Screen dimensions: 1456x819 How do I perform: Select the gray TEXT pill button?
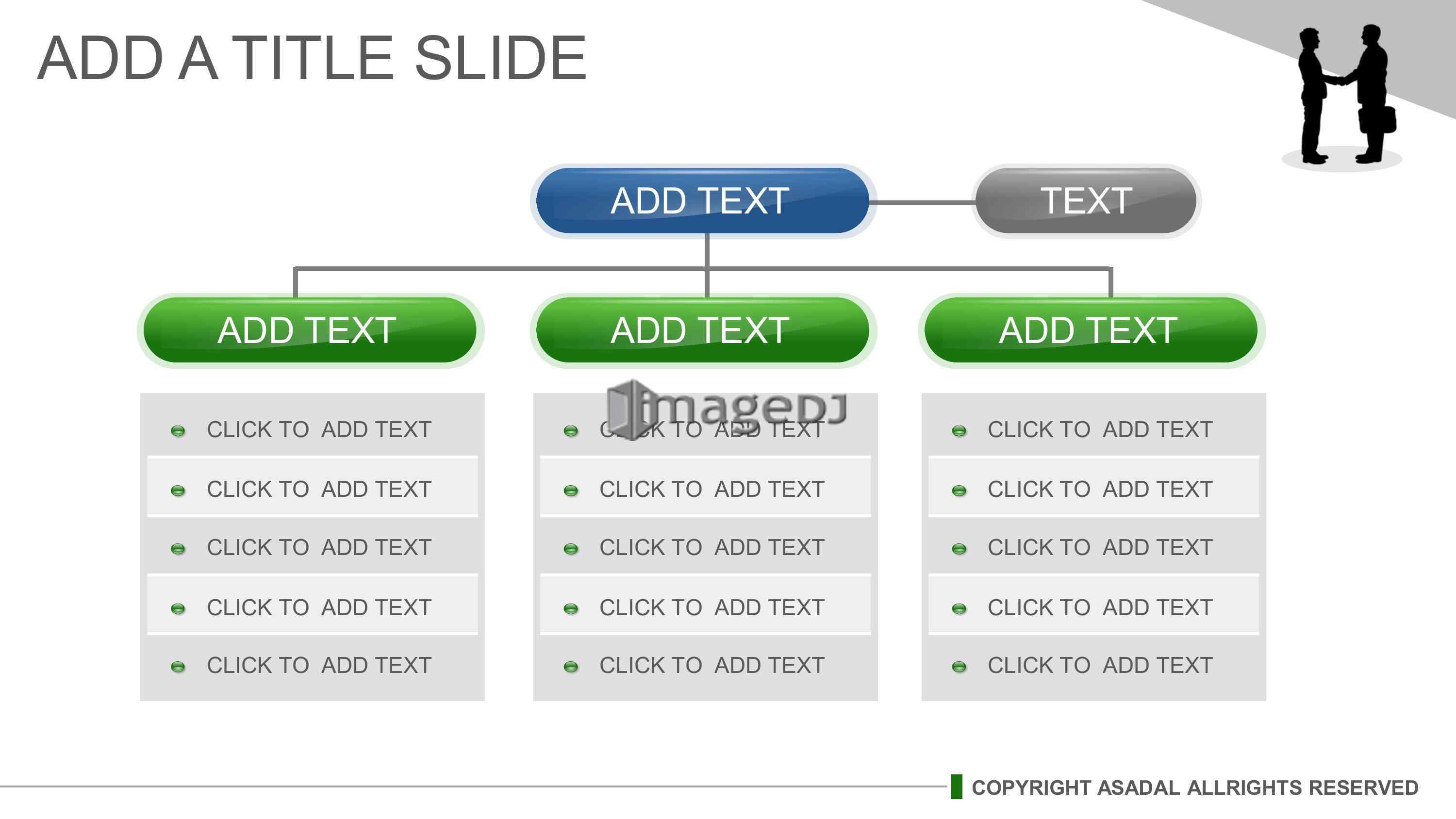tap(1086, 201)
